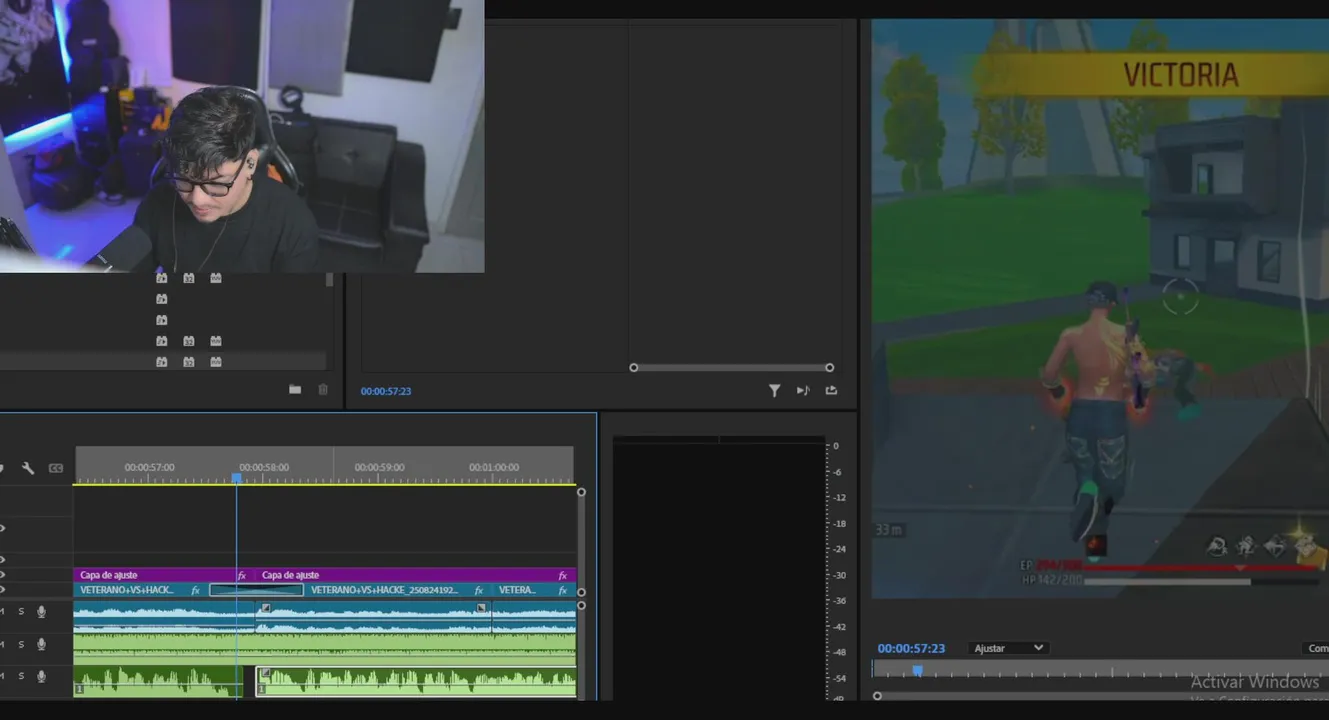Click the audio meters level display area
Image resolution: width=1329 pixels, height=720 pixels.
(x=720, y=567)
